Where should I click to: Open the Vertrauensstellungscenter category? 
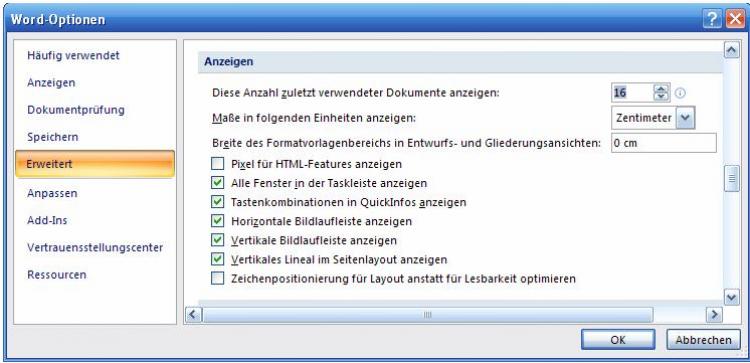[x=95, y=247]
